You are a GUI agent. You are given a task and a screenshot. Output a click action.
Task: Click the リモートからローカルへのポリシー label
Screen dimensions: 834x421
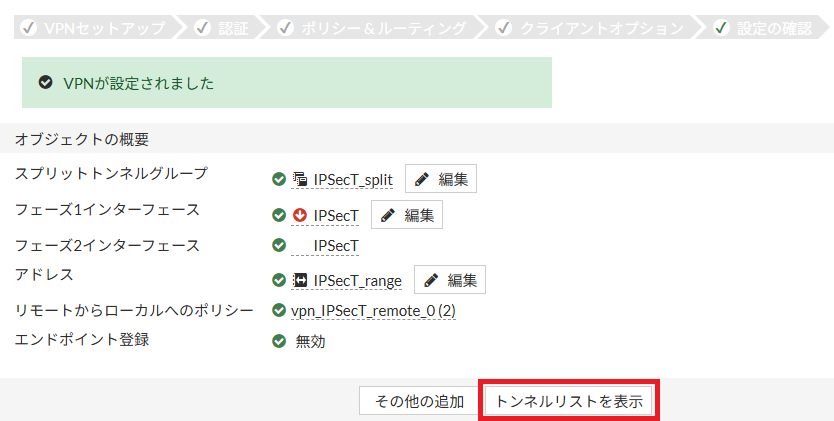(x=134, y=310)
